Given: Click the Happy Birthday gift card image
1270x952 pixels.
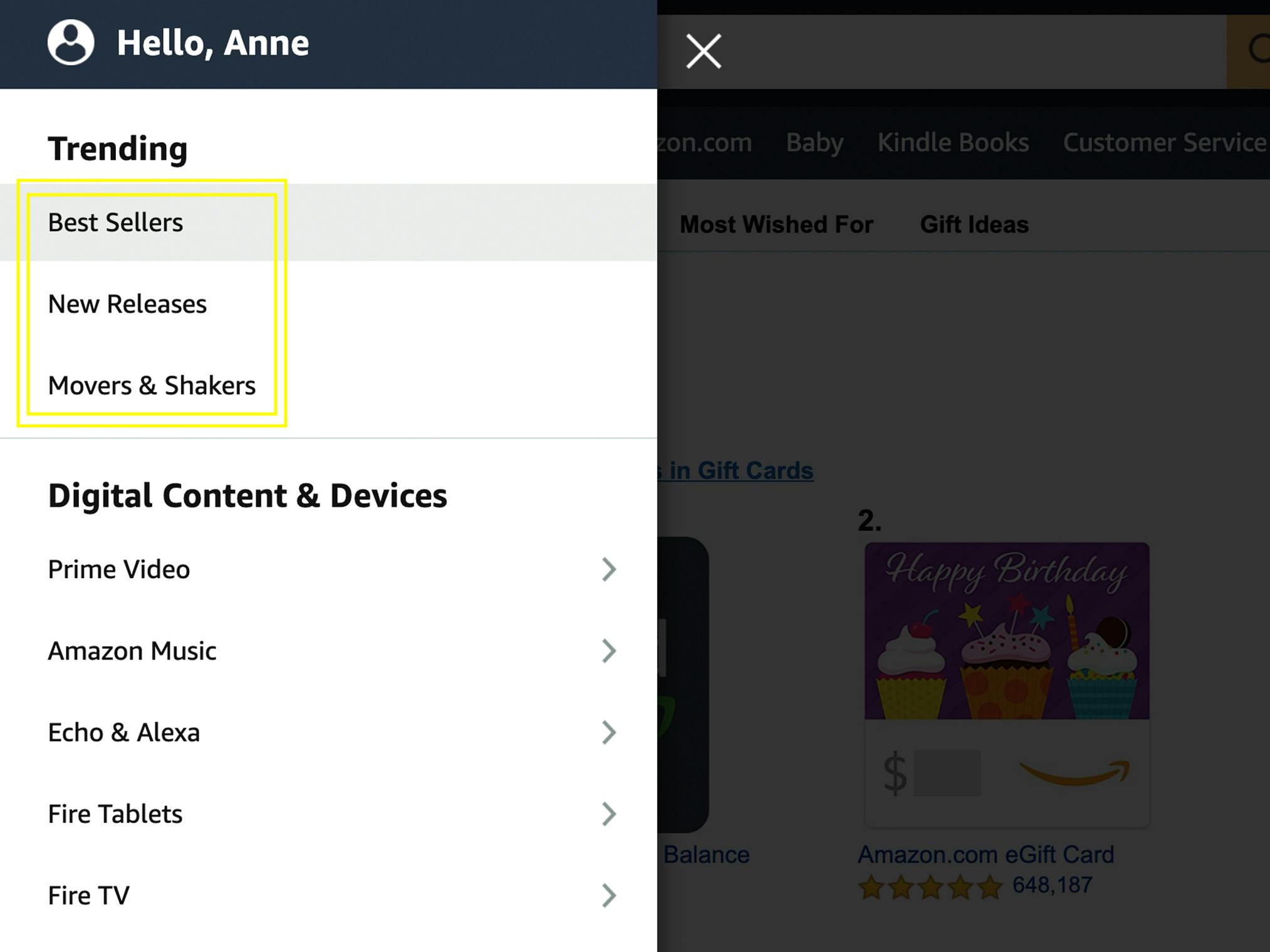Looking at the screenshot, I should (1007, 631).
